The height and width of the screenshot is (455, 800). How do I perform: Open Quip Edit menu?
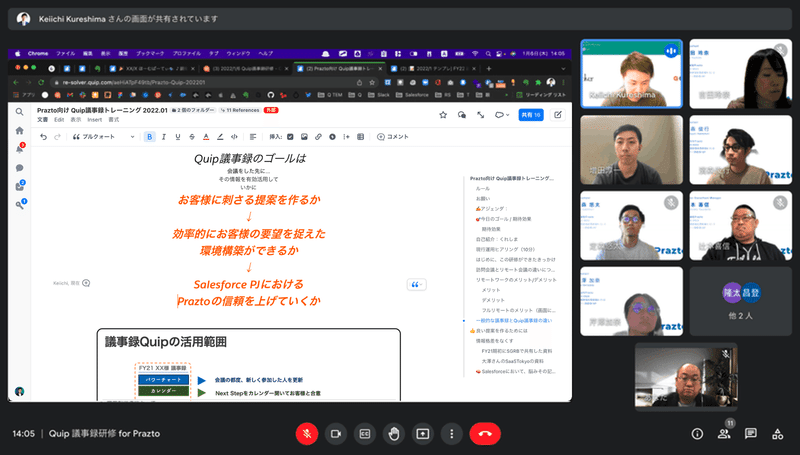[x=59, y=120]
